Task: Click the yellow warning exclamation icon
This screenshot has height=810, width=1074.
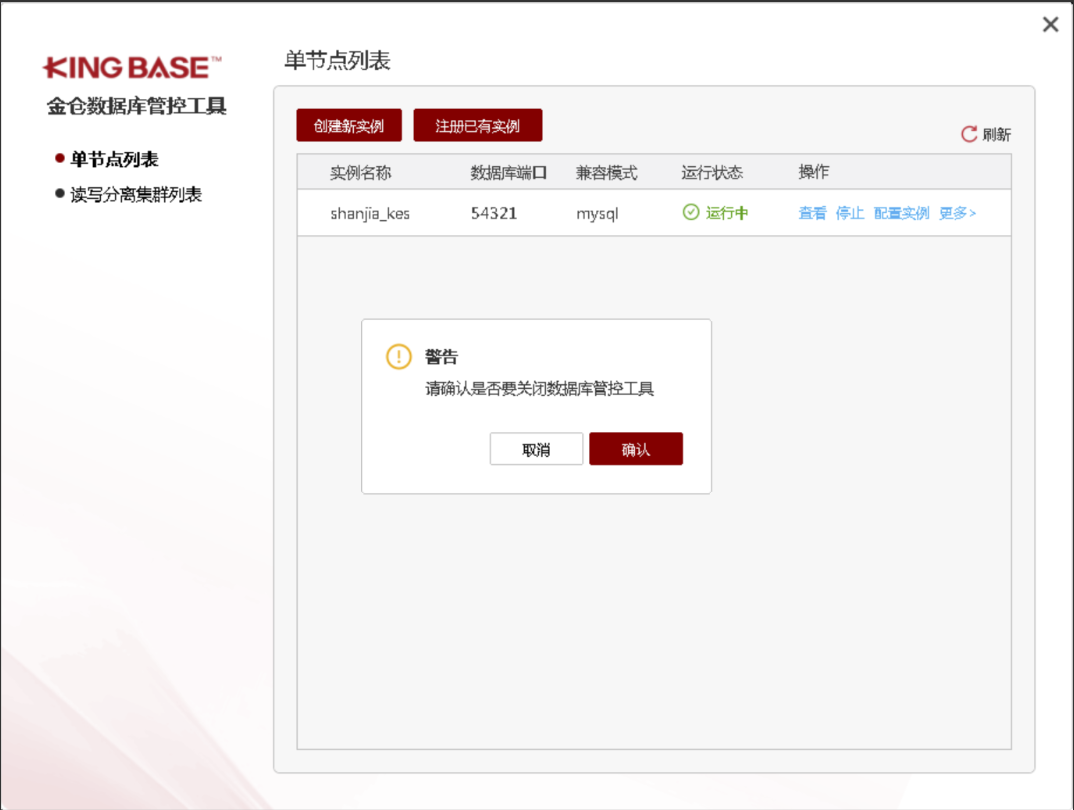Action: point(399,356)
